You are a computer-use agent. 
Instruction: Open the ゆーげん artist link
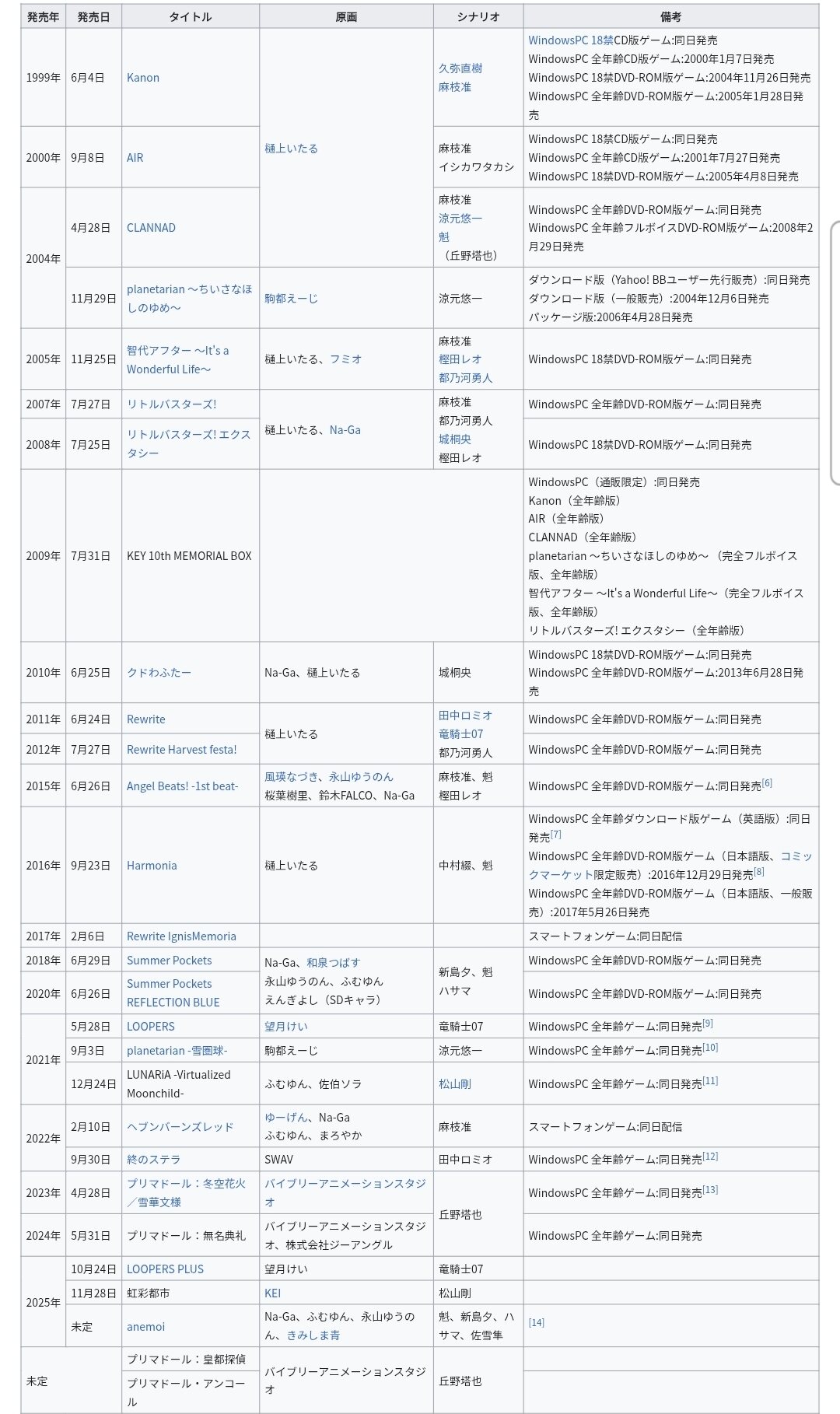(x=286, y=1118)
